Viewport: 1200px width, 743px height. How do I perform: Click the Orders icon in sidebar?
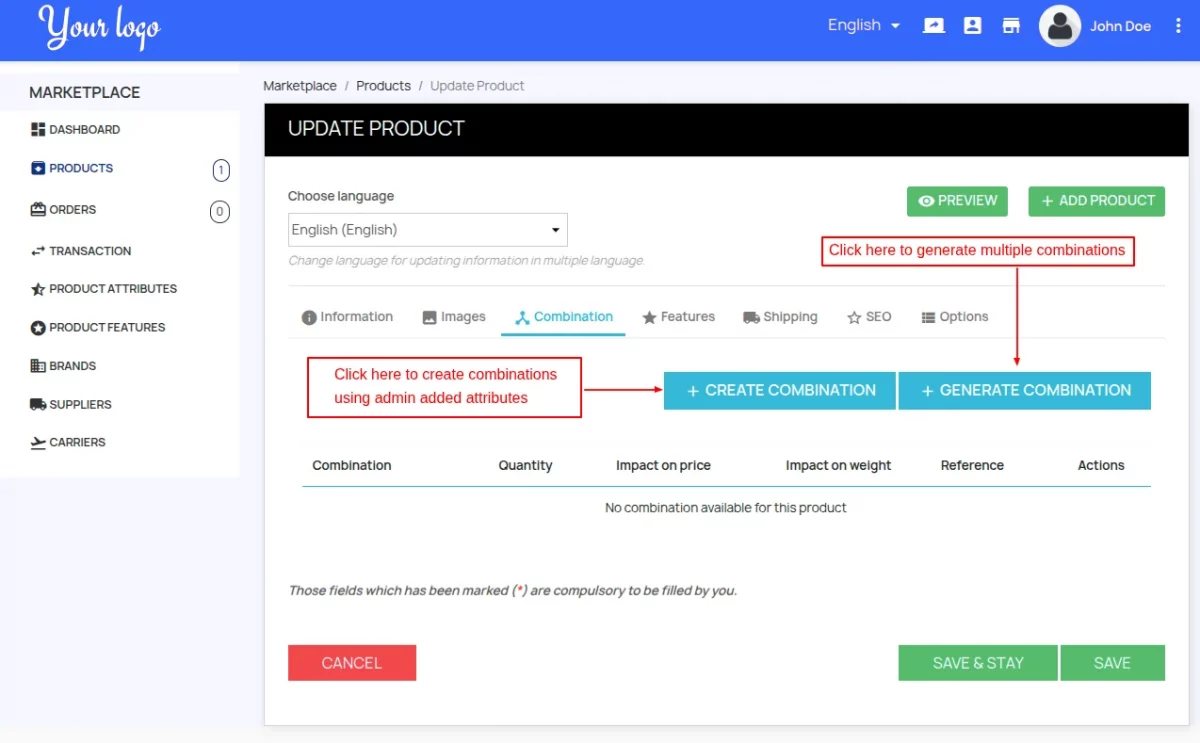(38, 210)
